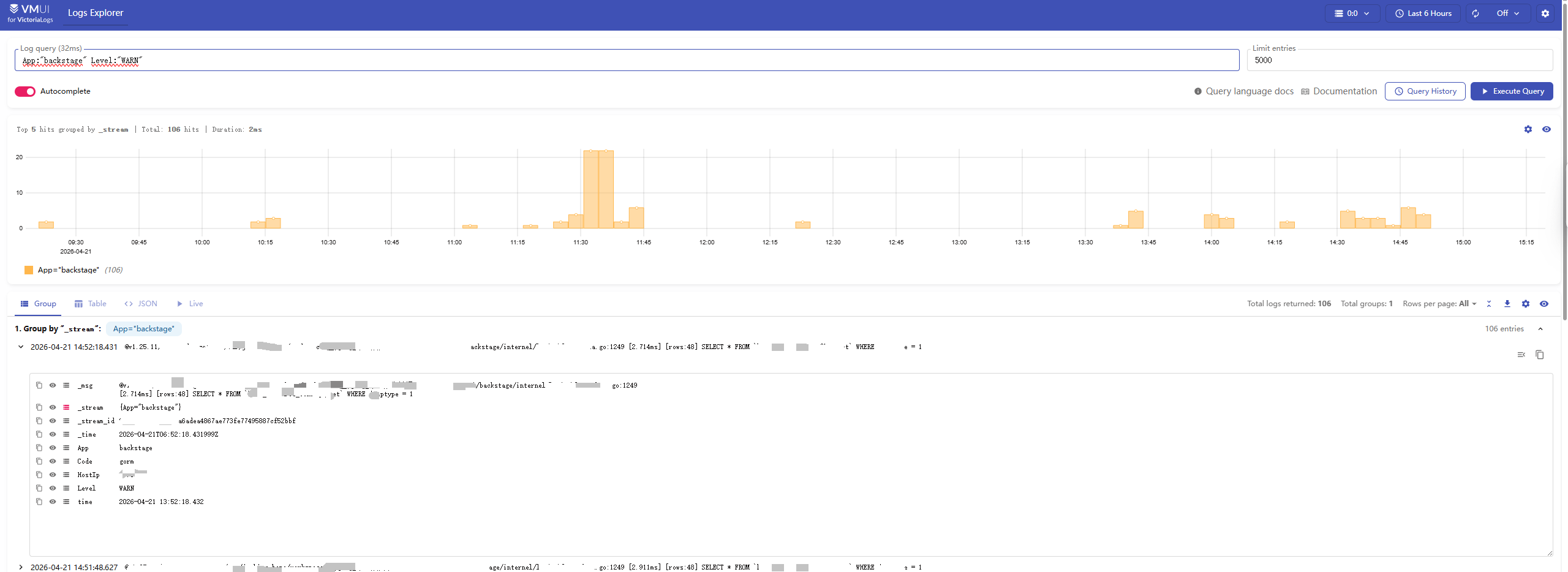Group by _stream_id field icon
This screenshot has height=572, width=1568.
66,421
